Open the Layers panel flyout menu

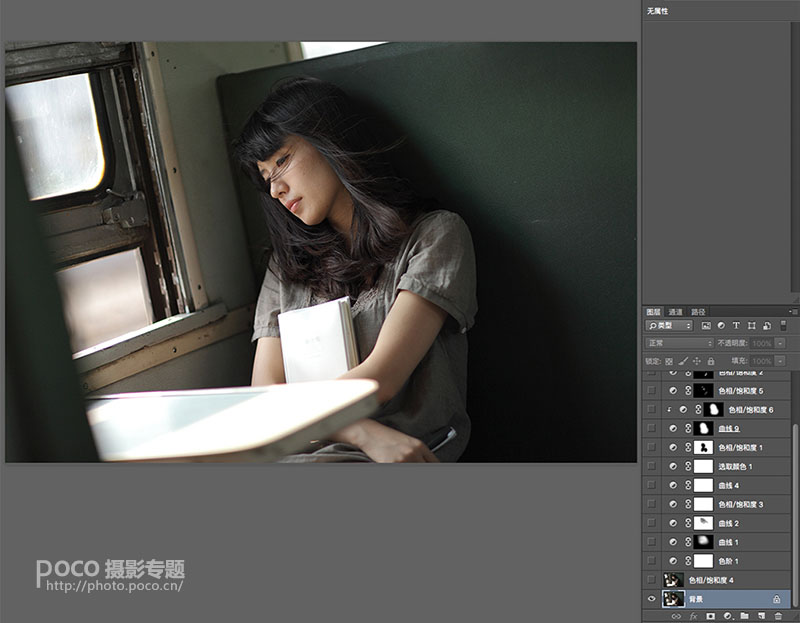tap(793, 311)
